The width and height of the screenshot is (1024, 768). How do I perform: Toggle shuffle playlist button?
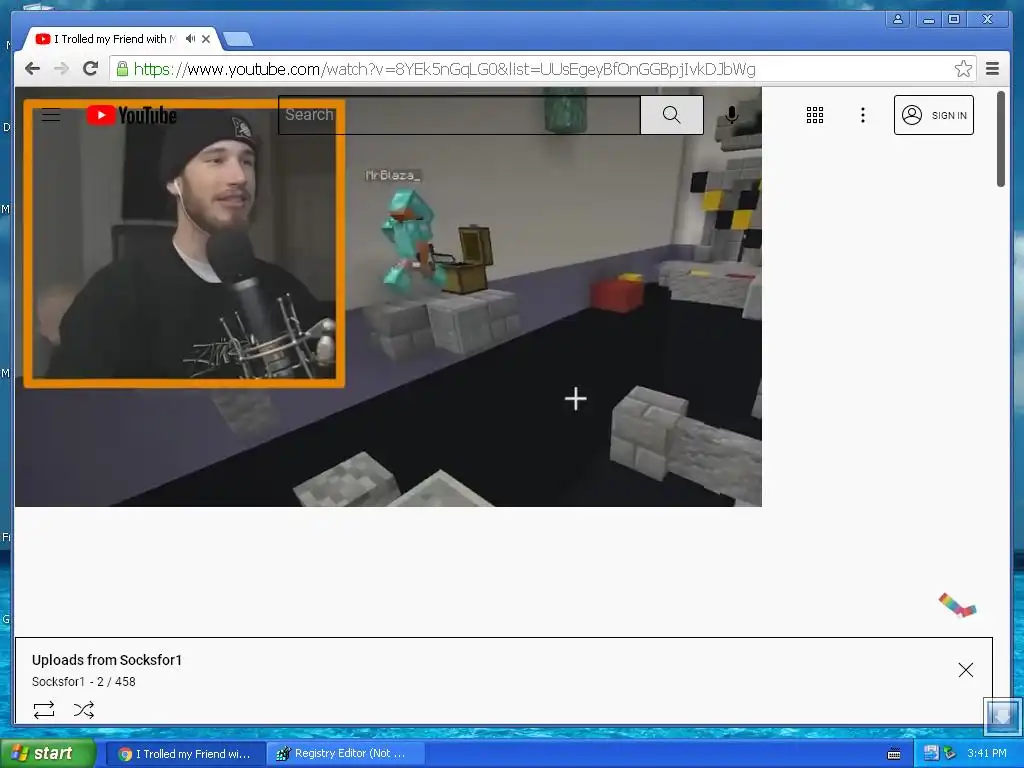pos(84,710)
